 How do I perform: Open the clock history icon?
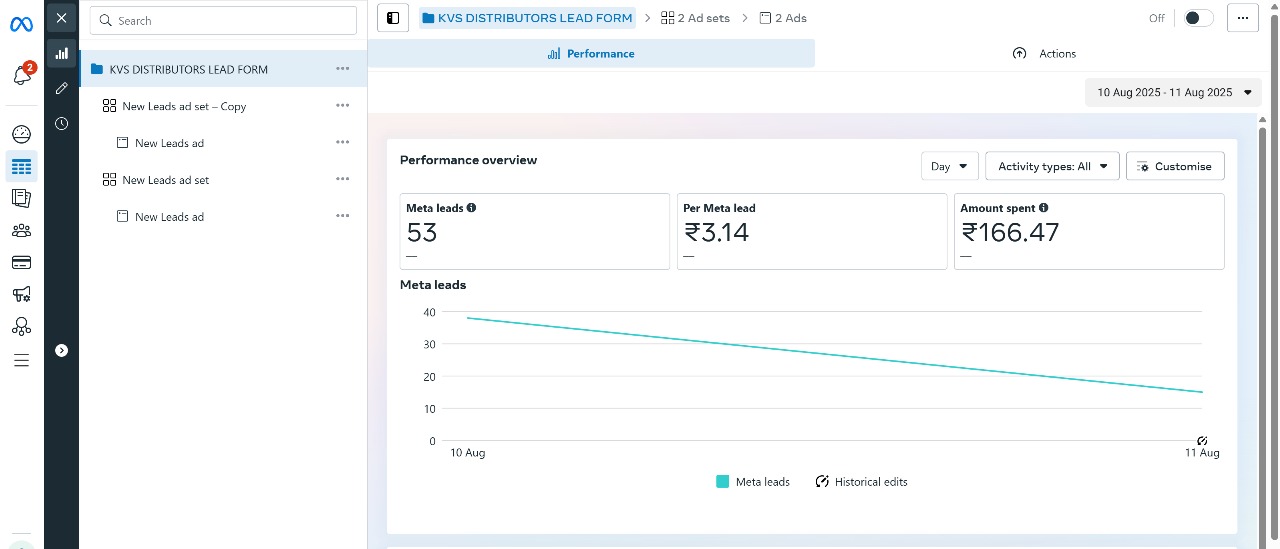62,124
